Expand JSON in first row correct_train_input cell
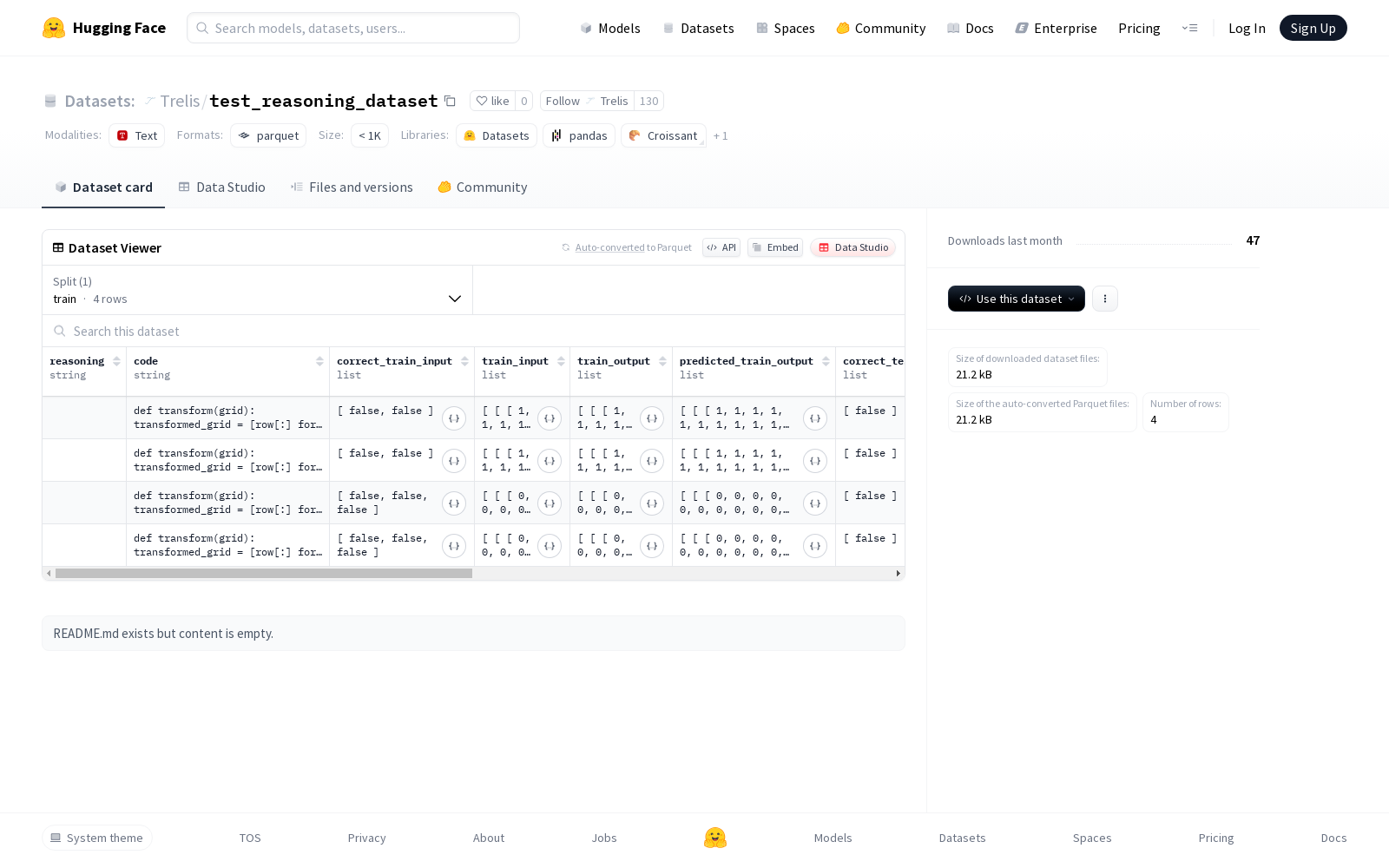 click(454, 418)
